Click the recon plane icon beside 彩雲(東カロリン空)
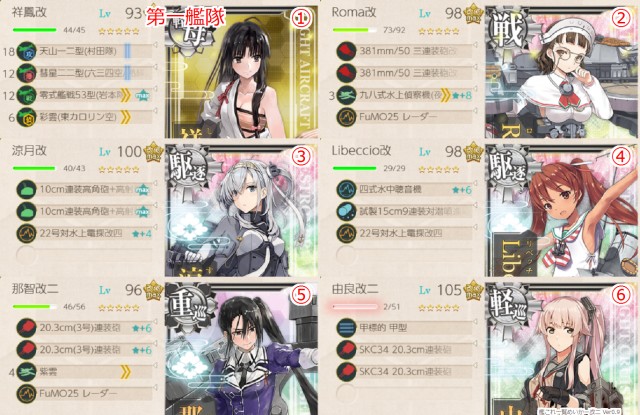Viewport: 640px width, 415px height. (x=27, y=118)
